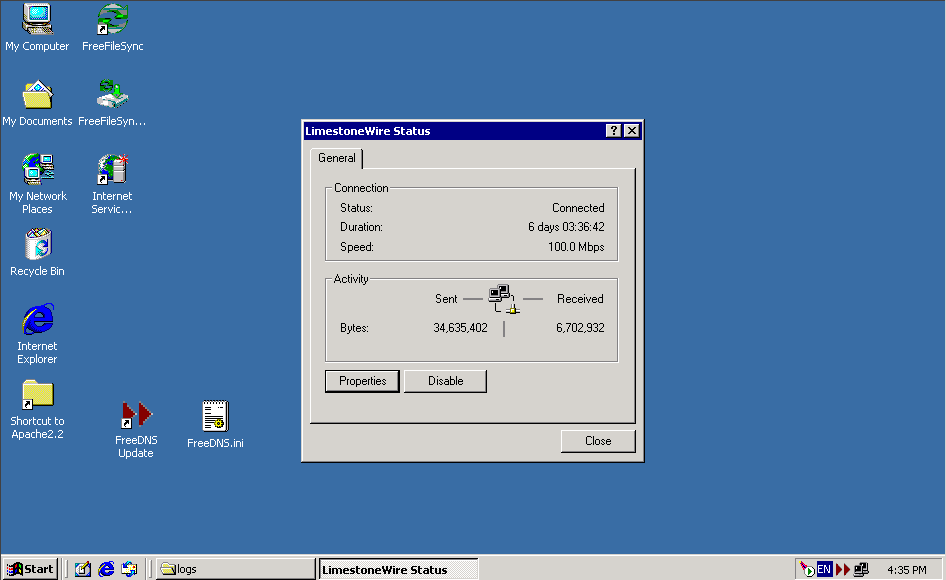Select the Internet Services shortcut icon
This screenshot has width=946, height=580.
pos(112,169)
